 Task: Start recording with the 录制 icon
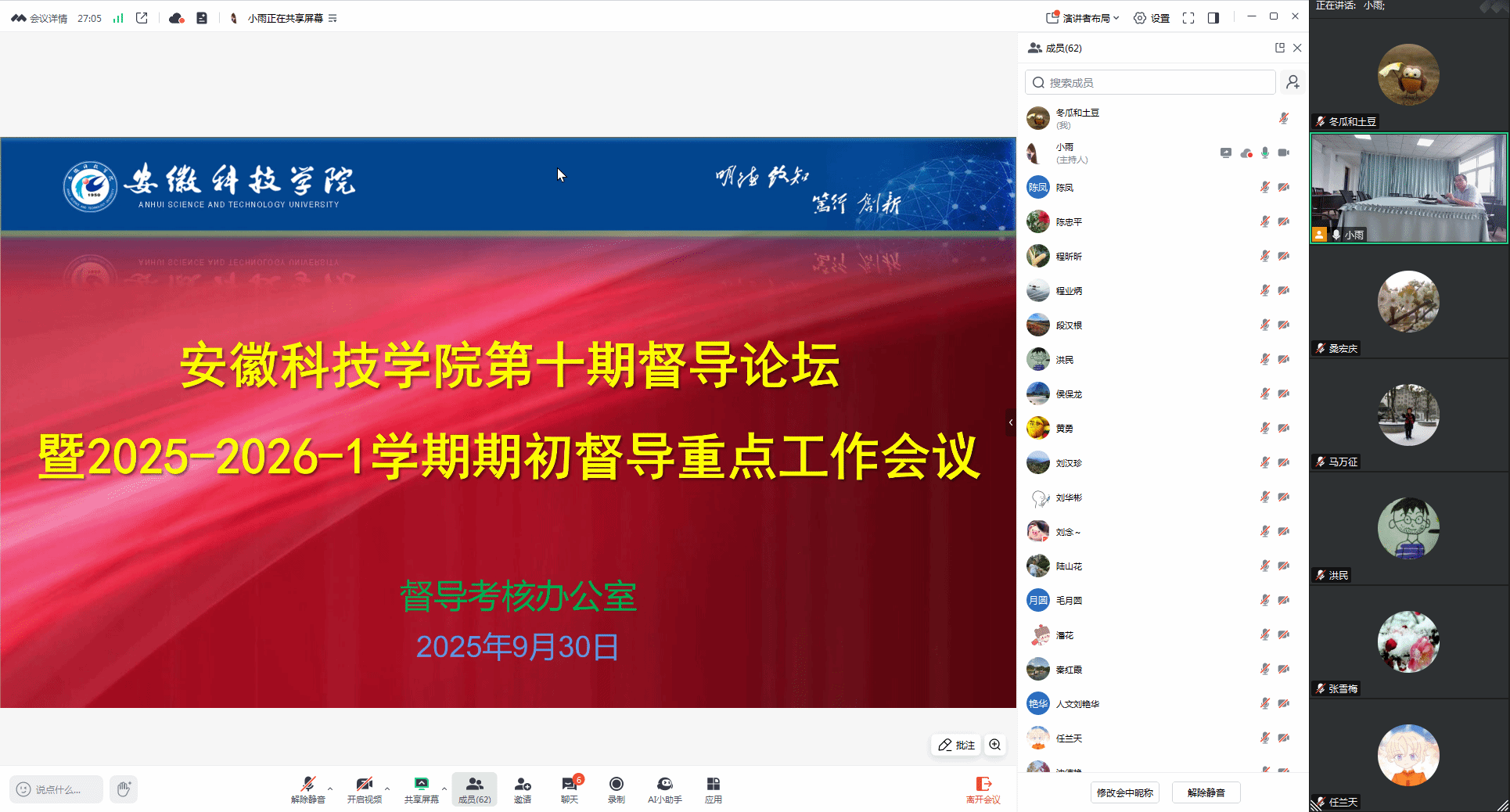[x=617, y=789]
